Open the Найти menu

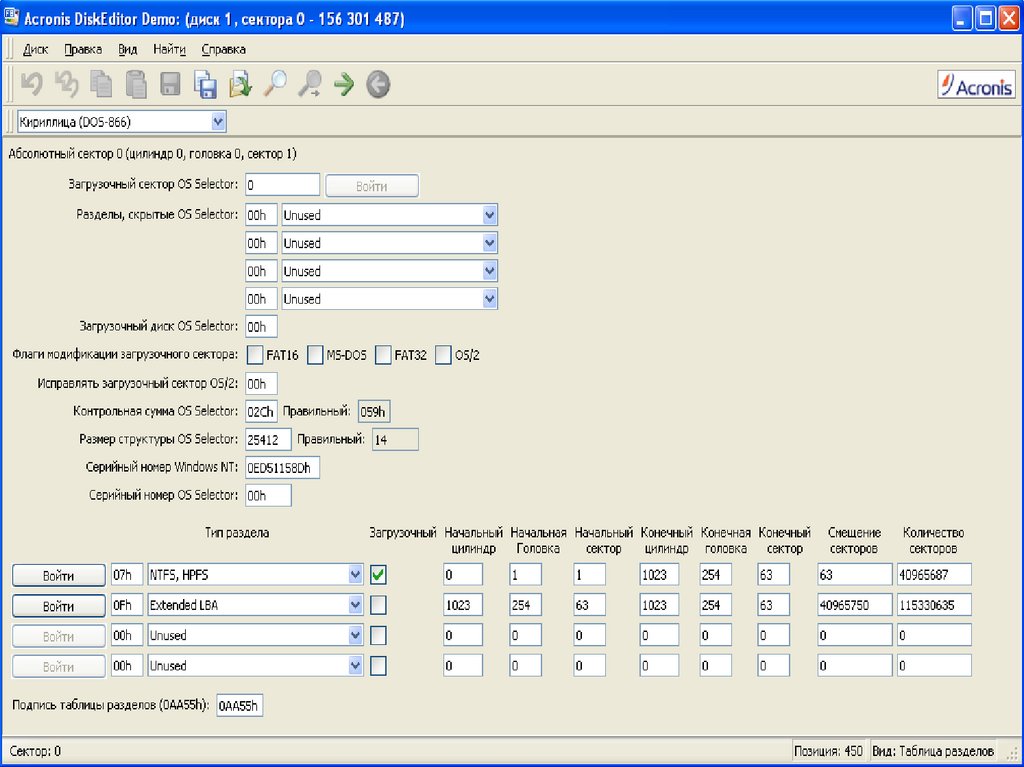coord(169,49)
